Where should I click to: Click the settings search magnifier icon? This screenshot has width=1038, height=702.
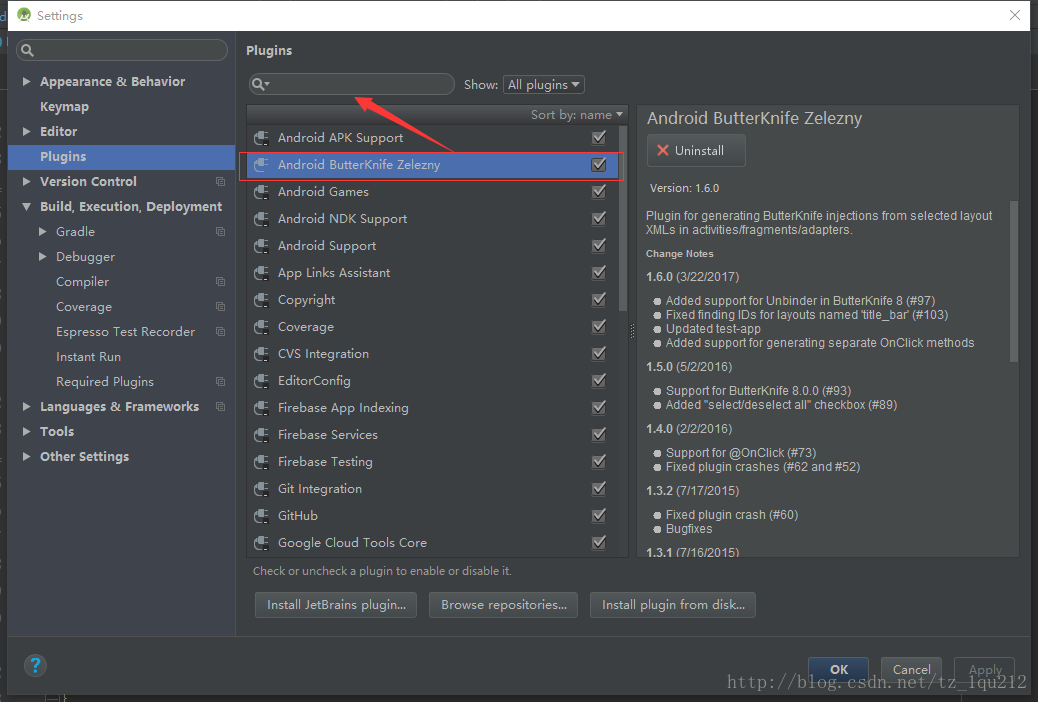coord(27,50)
